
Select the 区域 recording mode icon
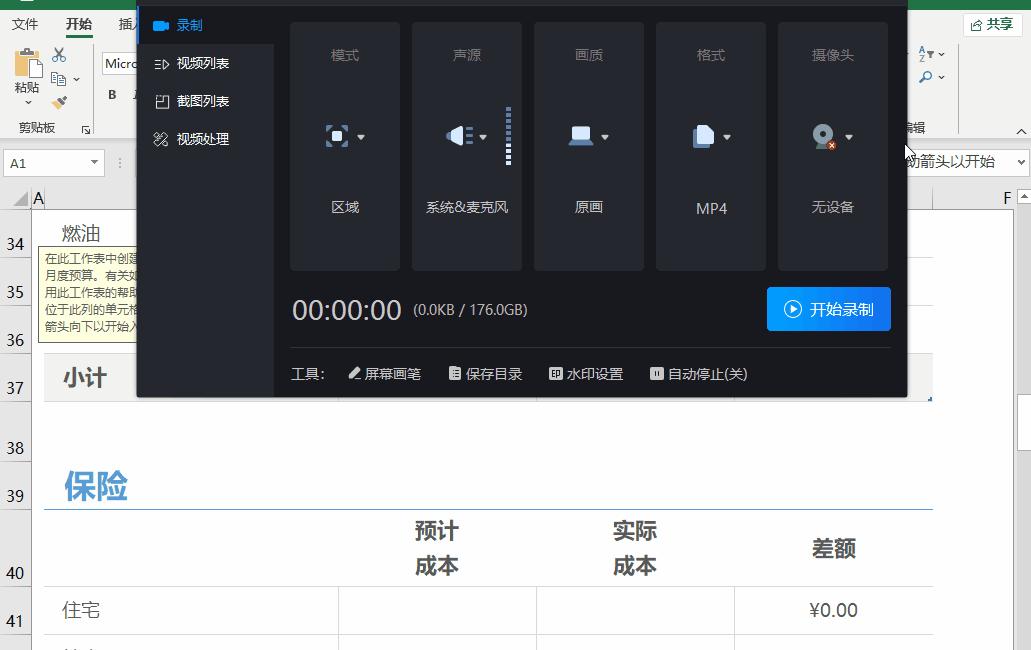(339, 136)
